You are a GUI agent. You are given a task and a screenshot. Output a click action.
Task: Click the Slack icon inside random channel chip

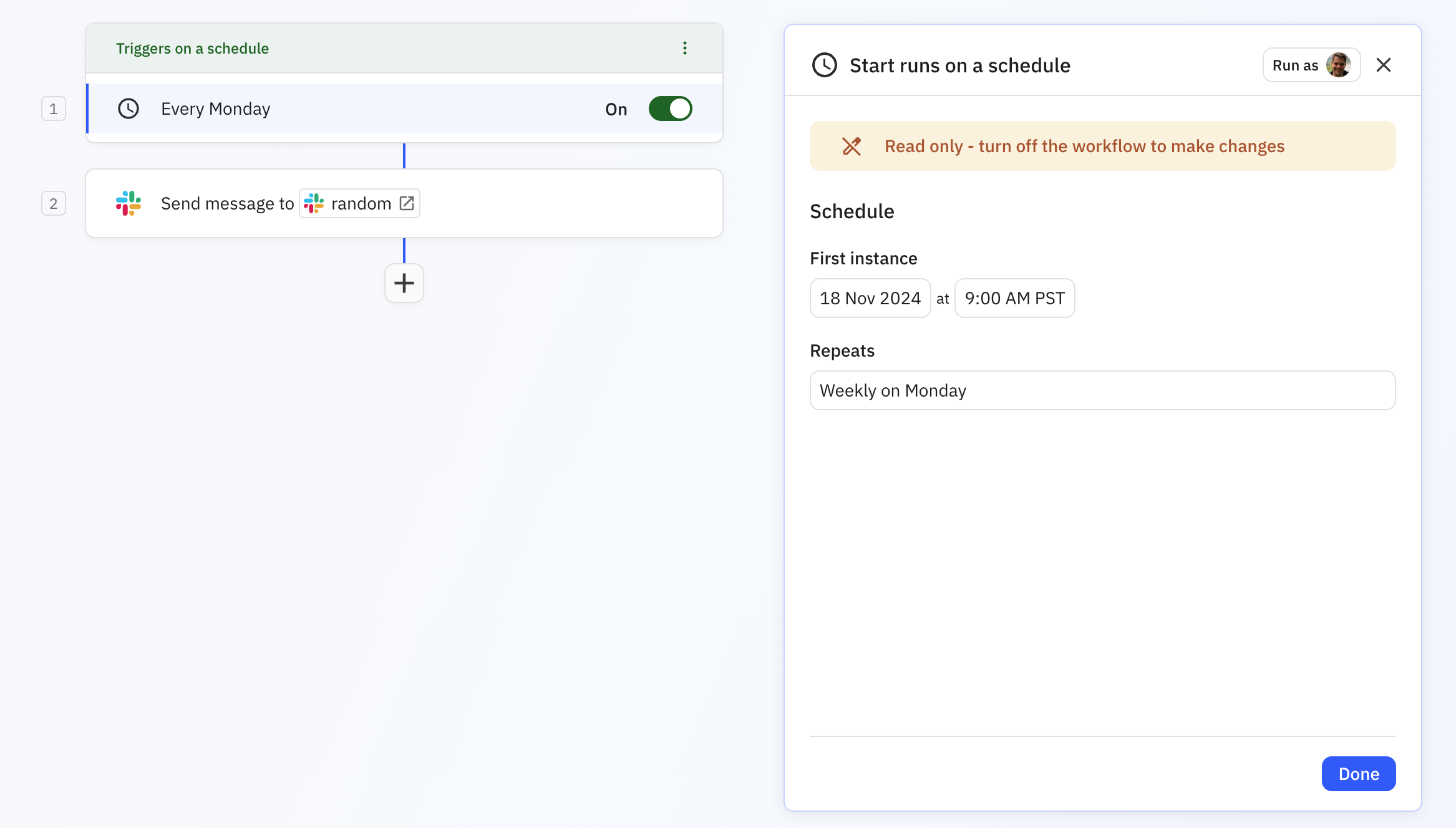click(x=314, y=203)
